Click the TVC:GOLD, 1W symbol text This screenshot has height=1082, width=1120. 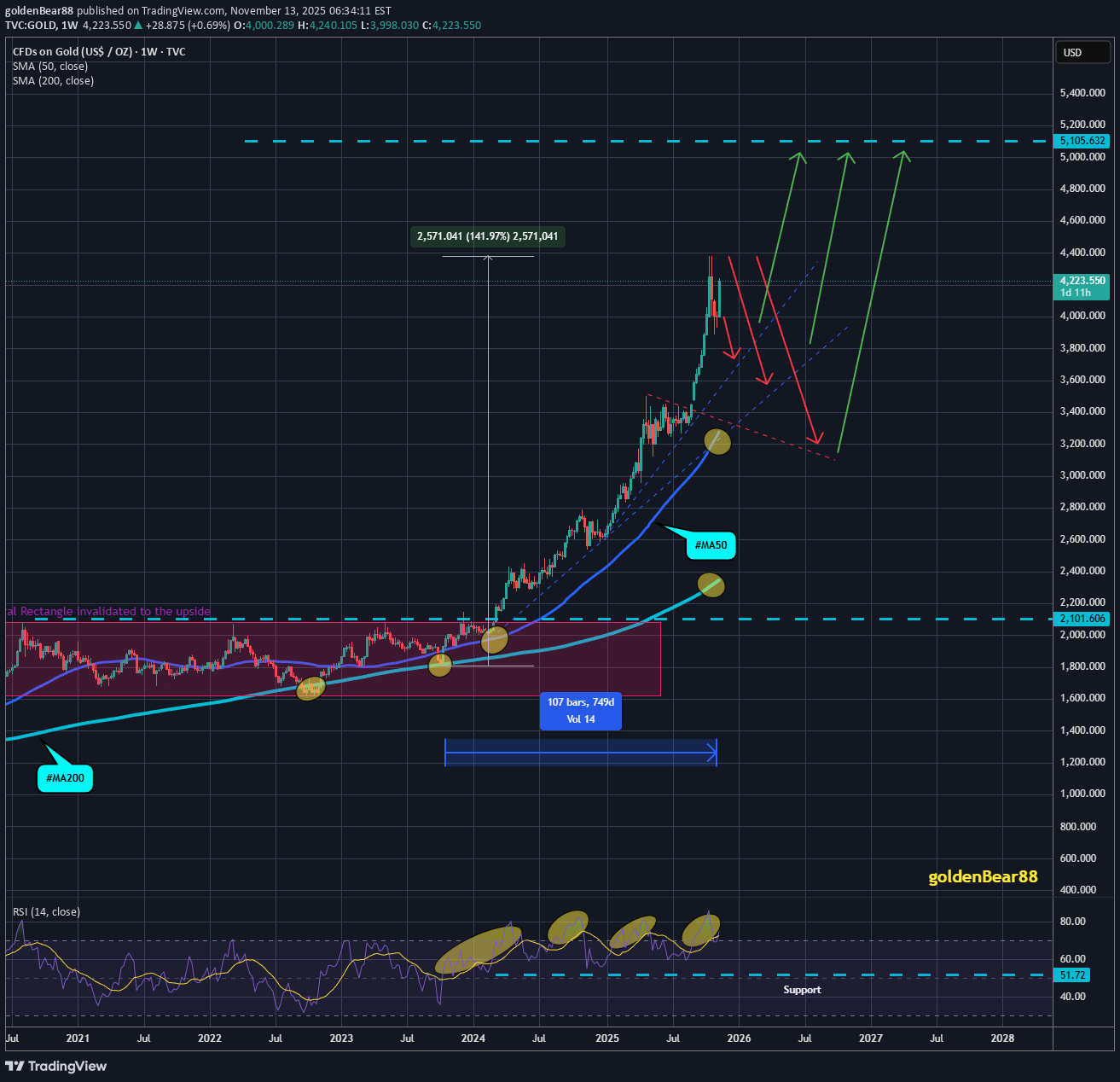(40, 26)
